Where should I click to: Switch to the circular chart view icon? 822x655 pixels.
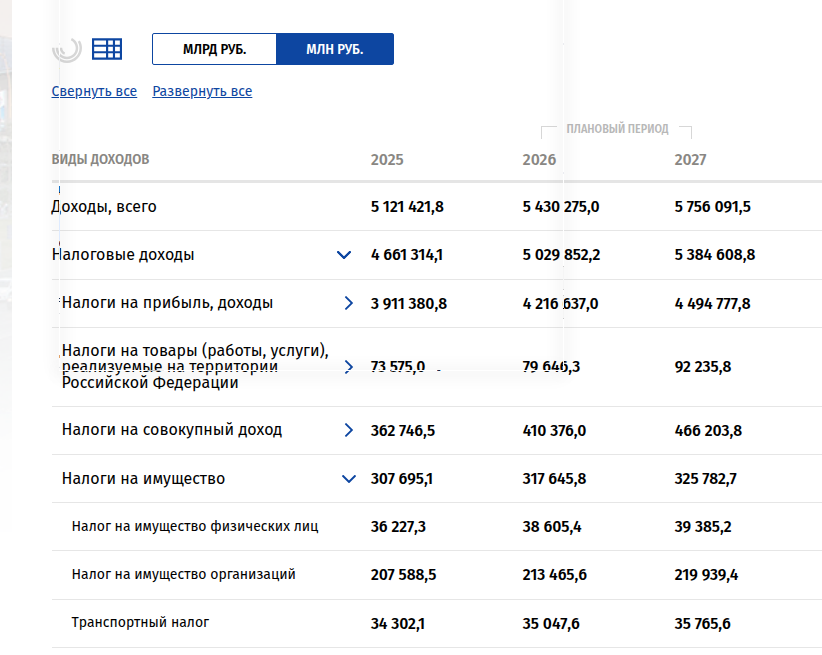[x=67, y=49]
